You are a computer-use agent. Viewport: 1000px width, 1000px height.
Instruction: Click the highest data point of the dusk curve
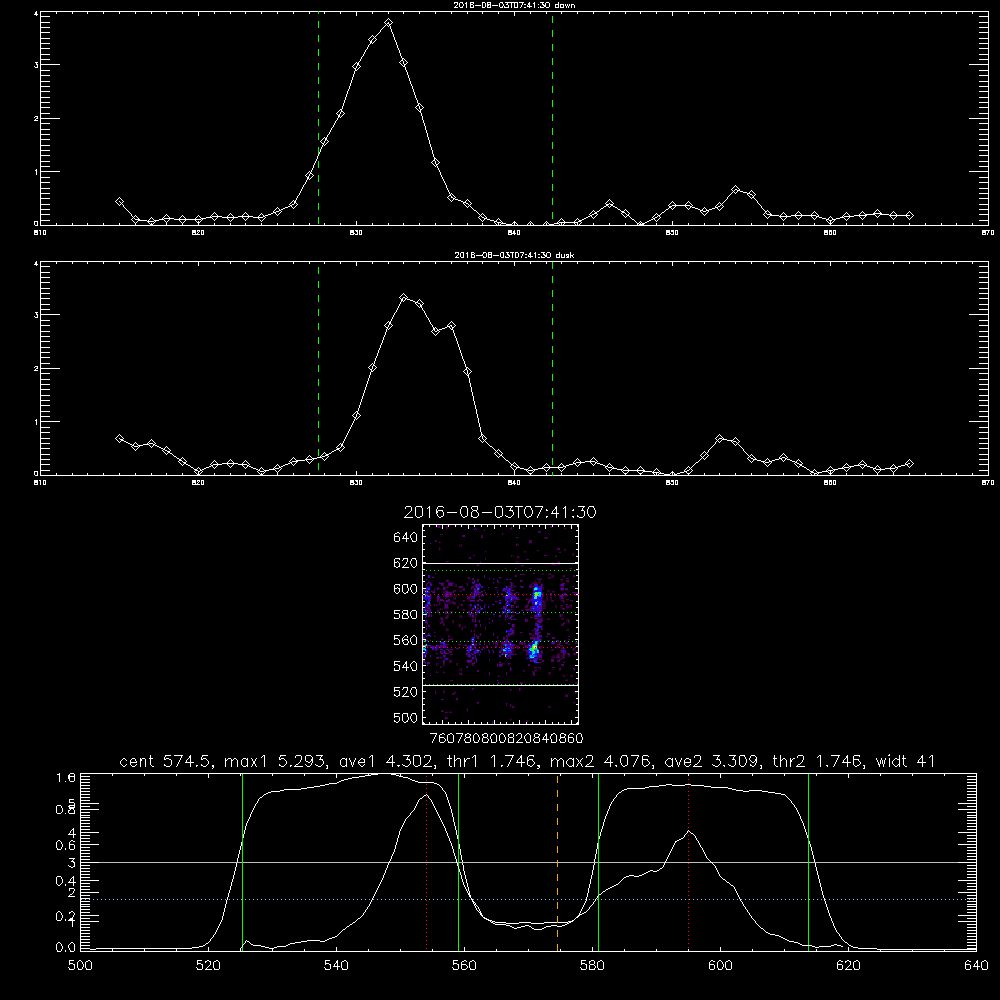pos(404,298)
